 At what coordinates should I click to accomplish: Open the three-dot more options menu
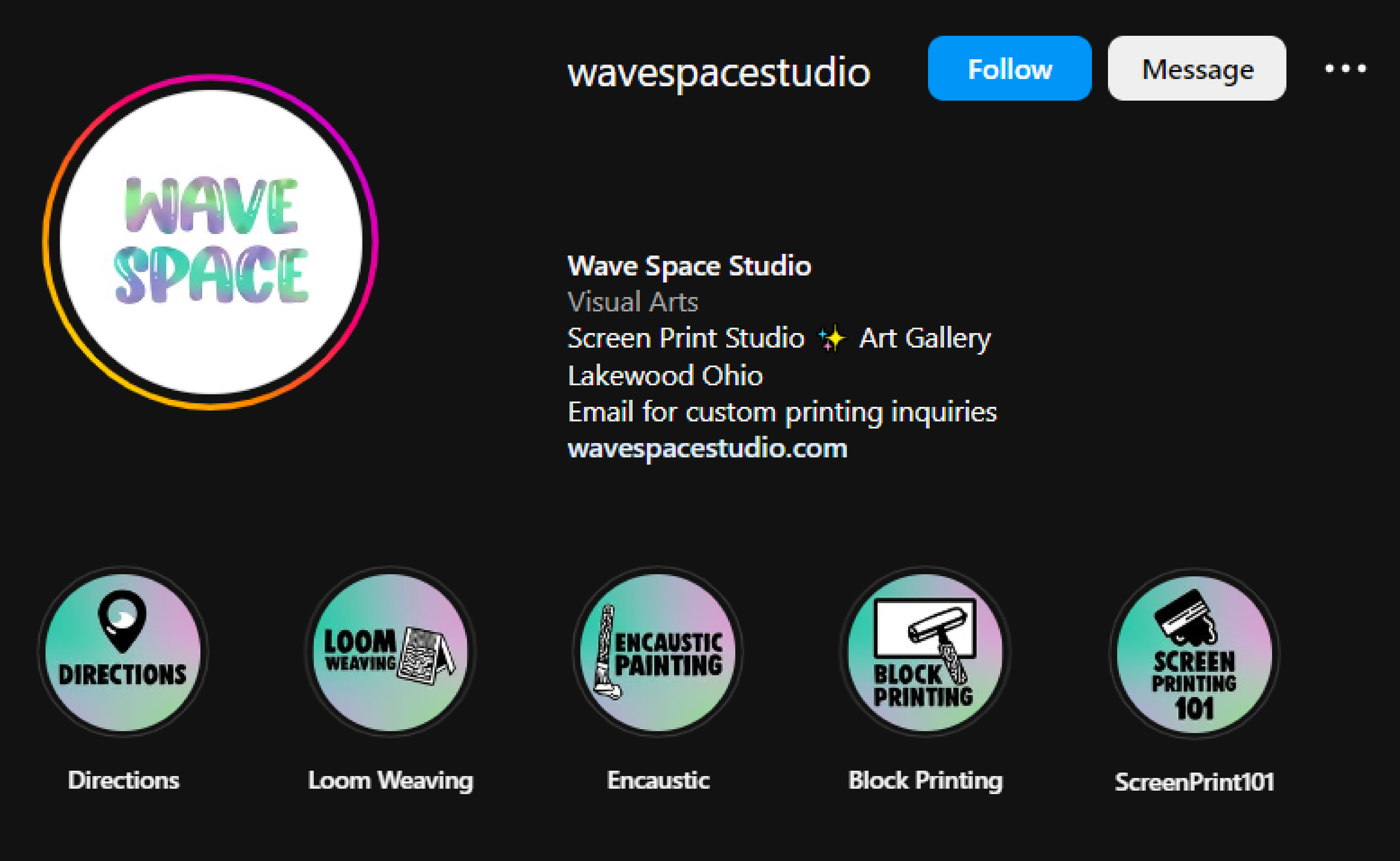coord(1345,69)
